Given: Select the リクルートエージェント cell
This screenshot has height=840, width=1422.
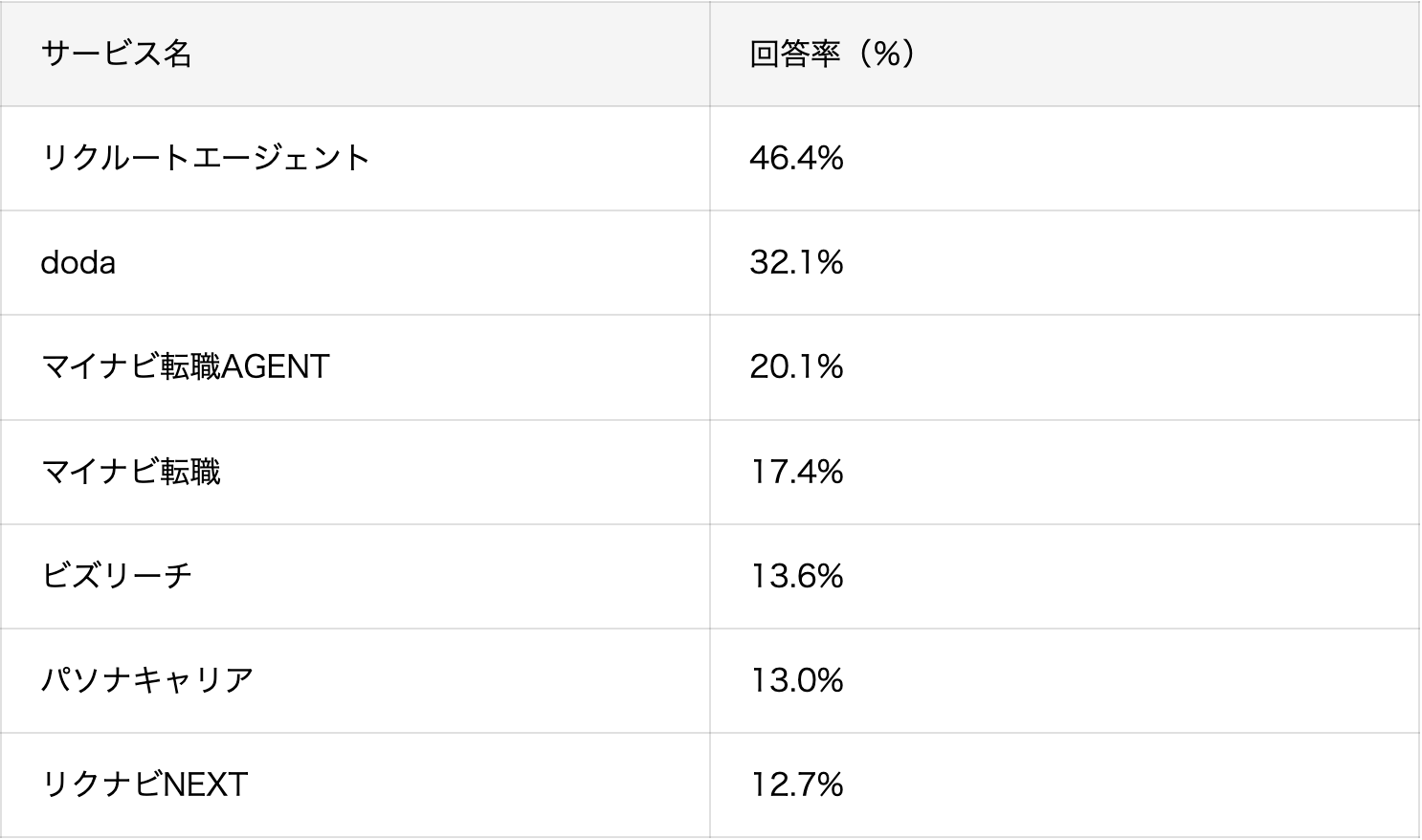Looking at the screenshot, I should 205,158.
